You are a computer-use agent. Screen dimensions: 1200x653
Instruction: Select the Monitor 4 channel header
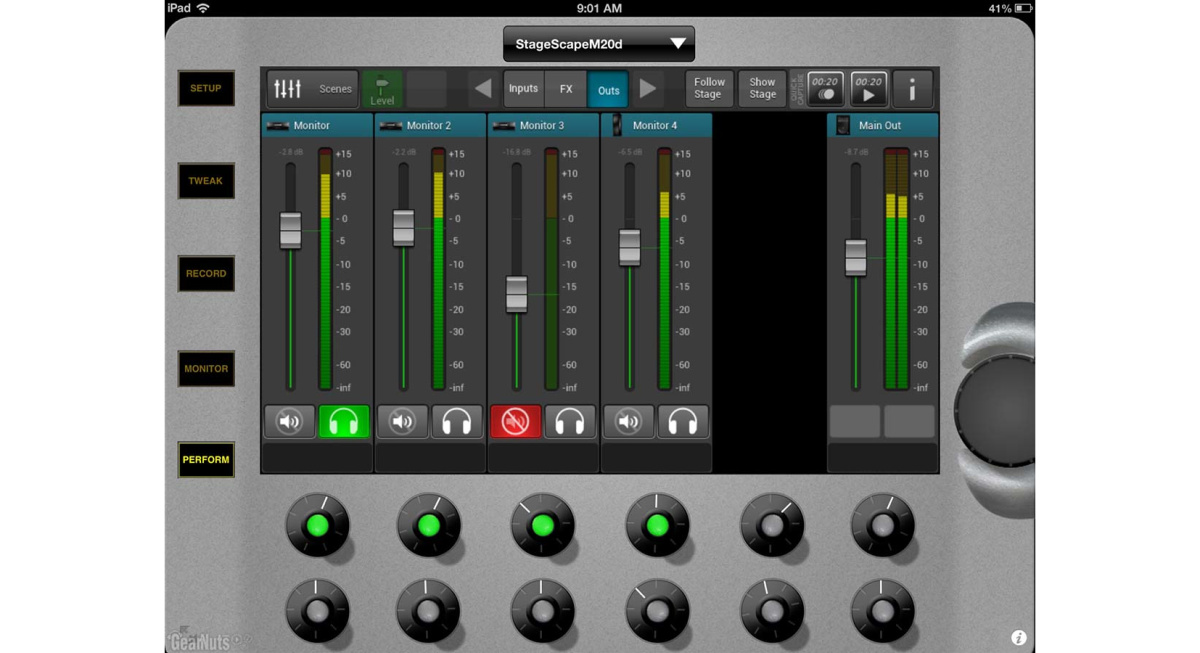click(x=656, y=125)
